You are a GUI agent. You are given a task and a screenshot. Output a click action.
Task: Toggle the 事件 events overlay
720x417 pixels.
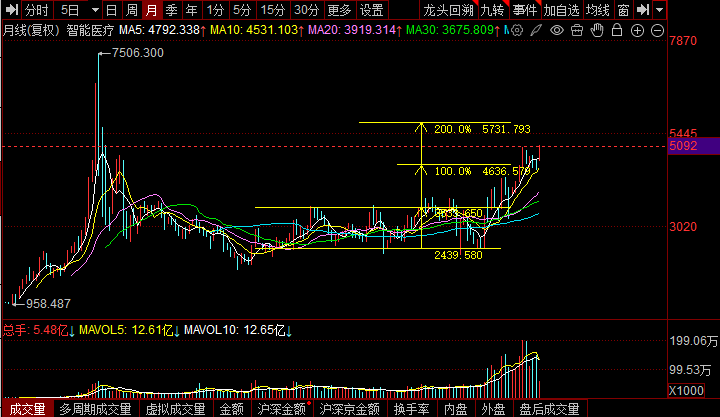click(x=525, y=10)
